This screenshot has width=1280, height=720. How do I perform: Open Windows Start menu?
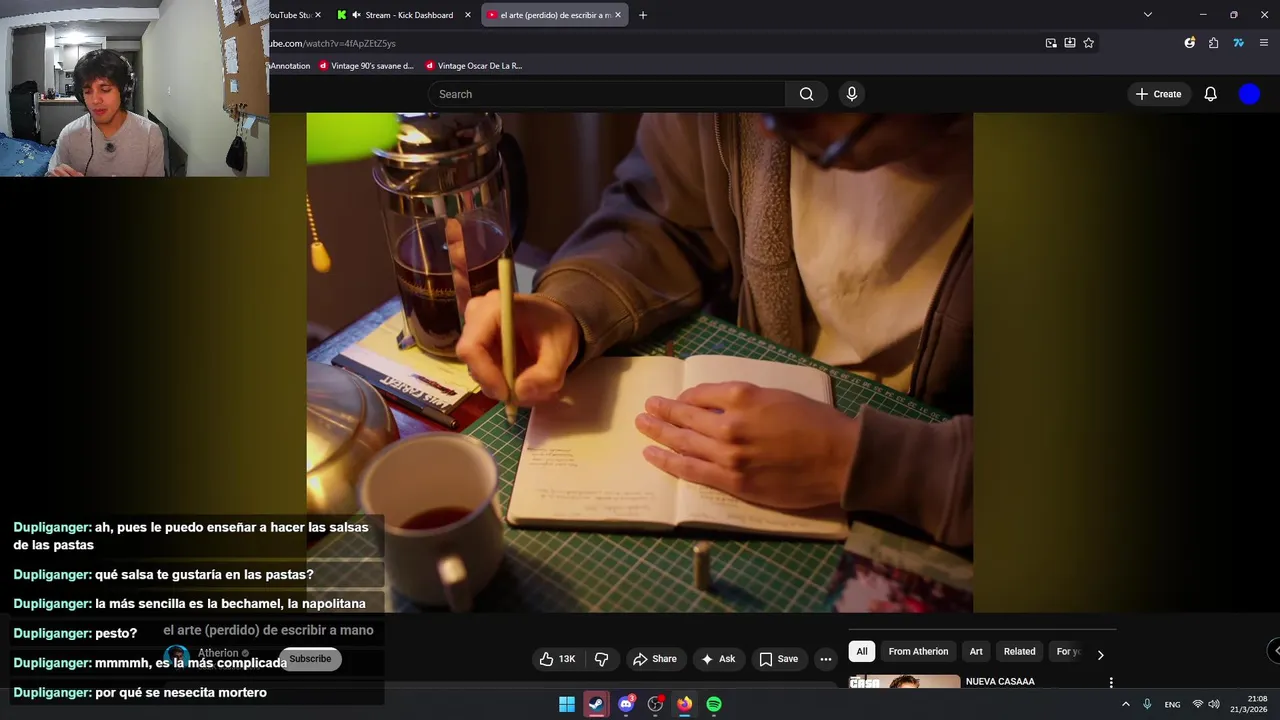tap(567, 704)
